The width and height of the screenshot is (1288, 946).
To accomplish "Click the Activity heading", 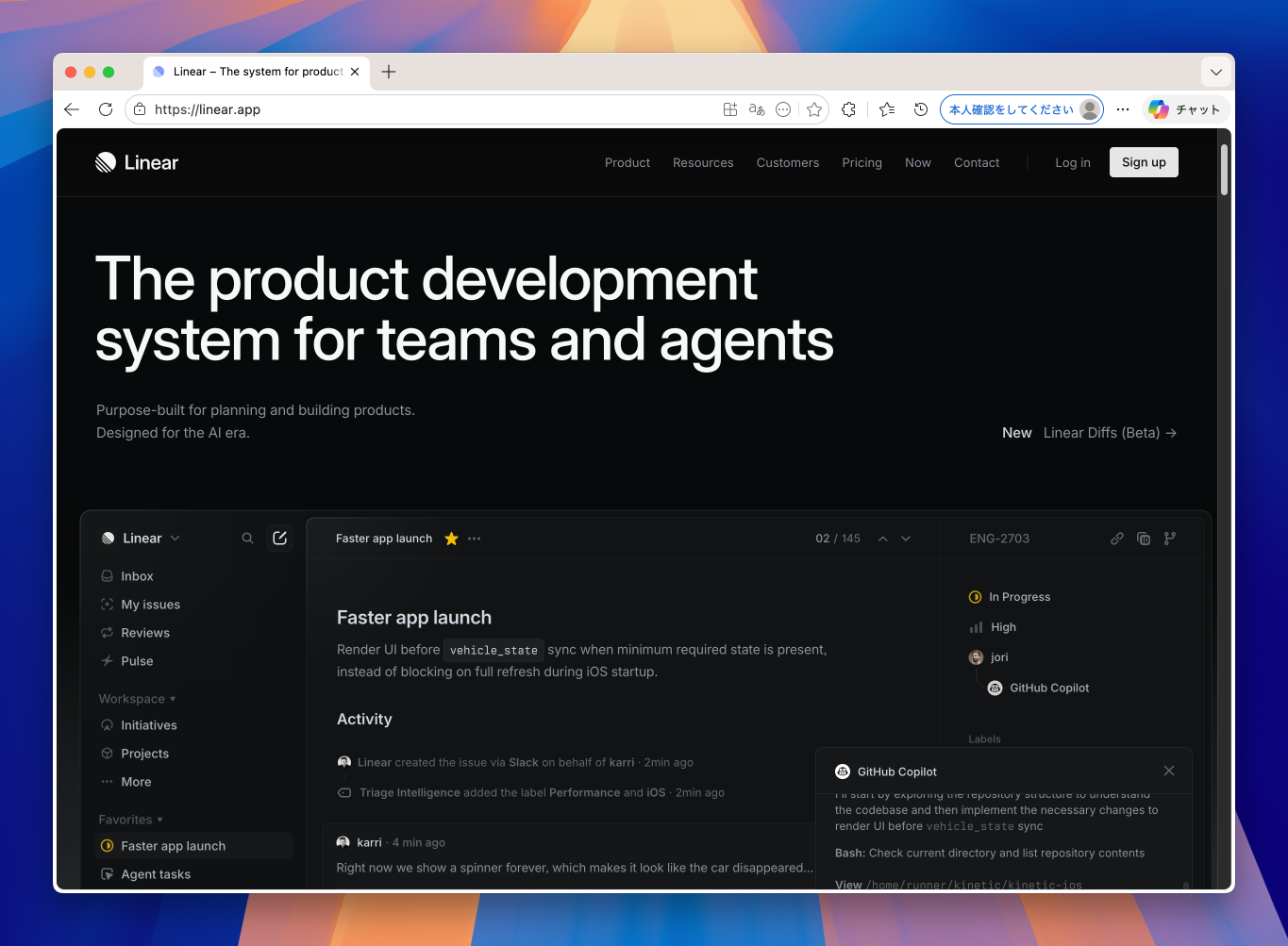I will [x=364, y=719].
